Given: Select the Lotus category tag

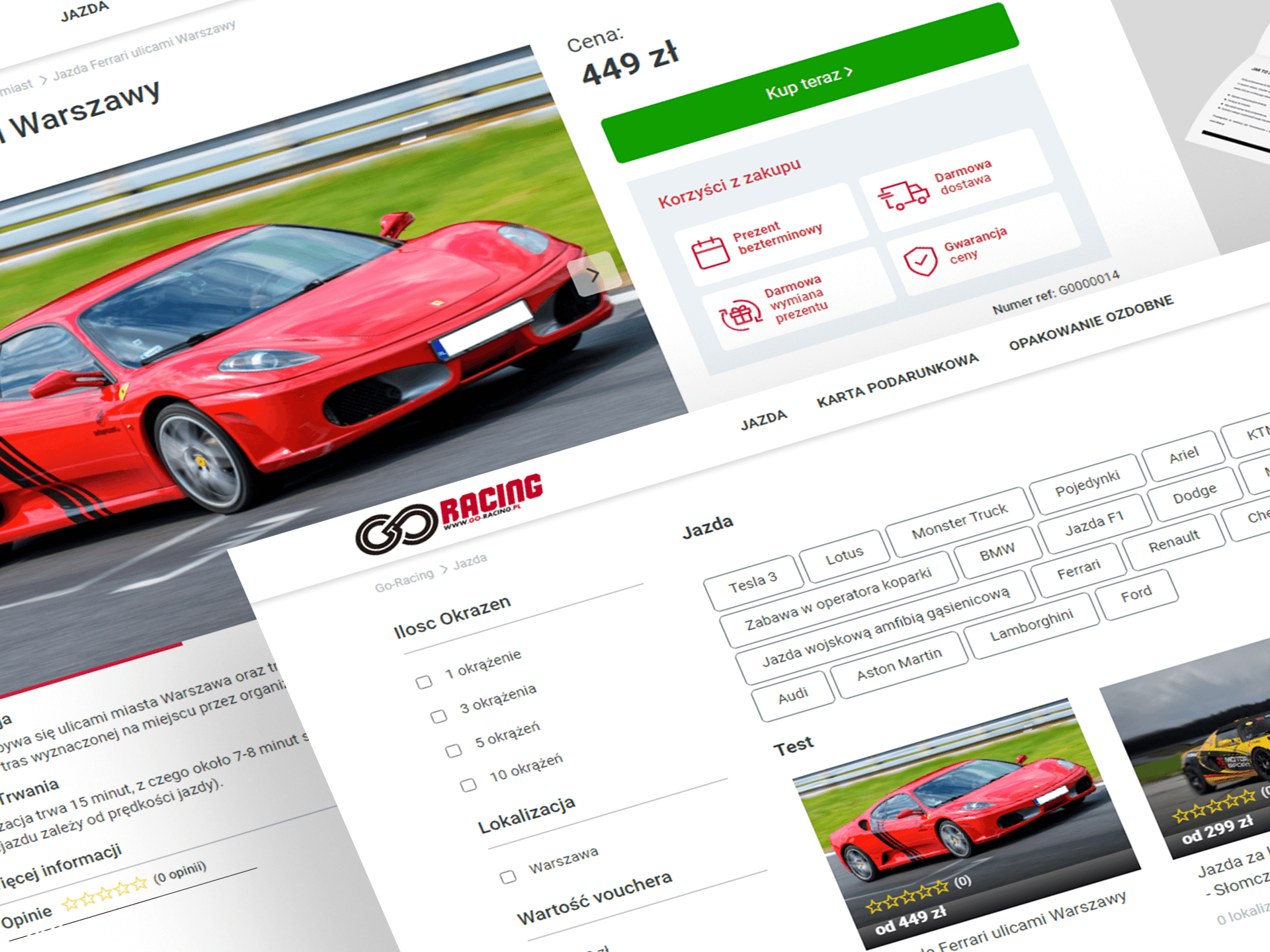Looking at the screenshot, I should 844,555.
